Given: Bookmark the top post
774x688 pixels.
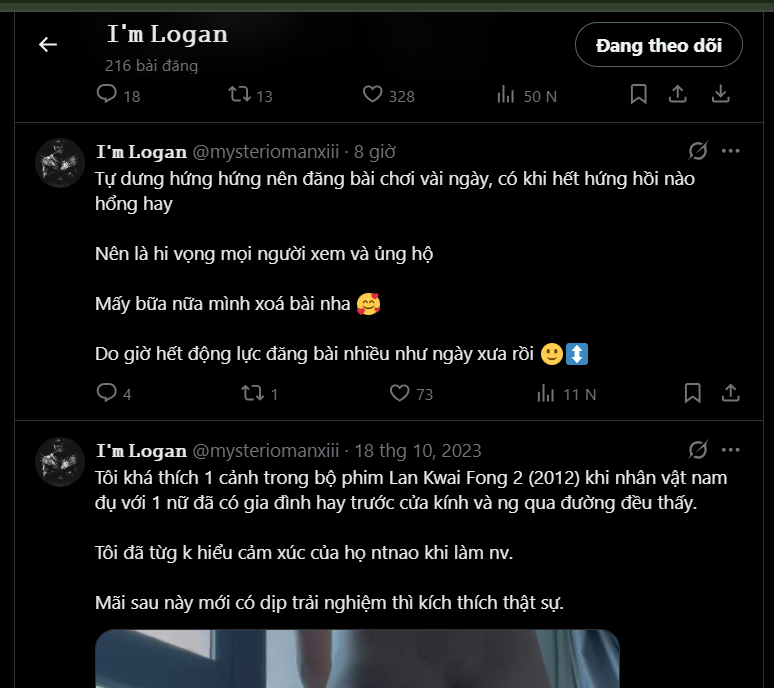Looking at the screenshot, I should tap(639, 94).
